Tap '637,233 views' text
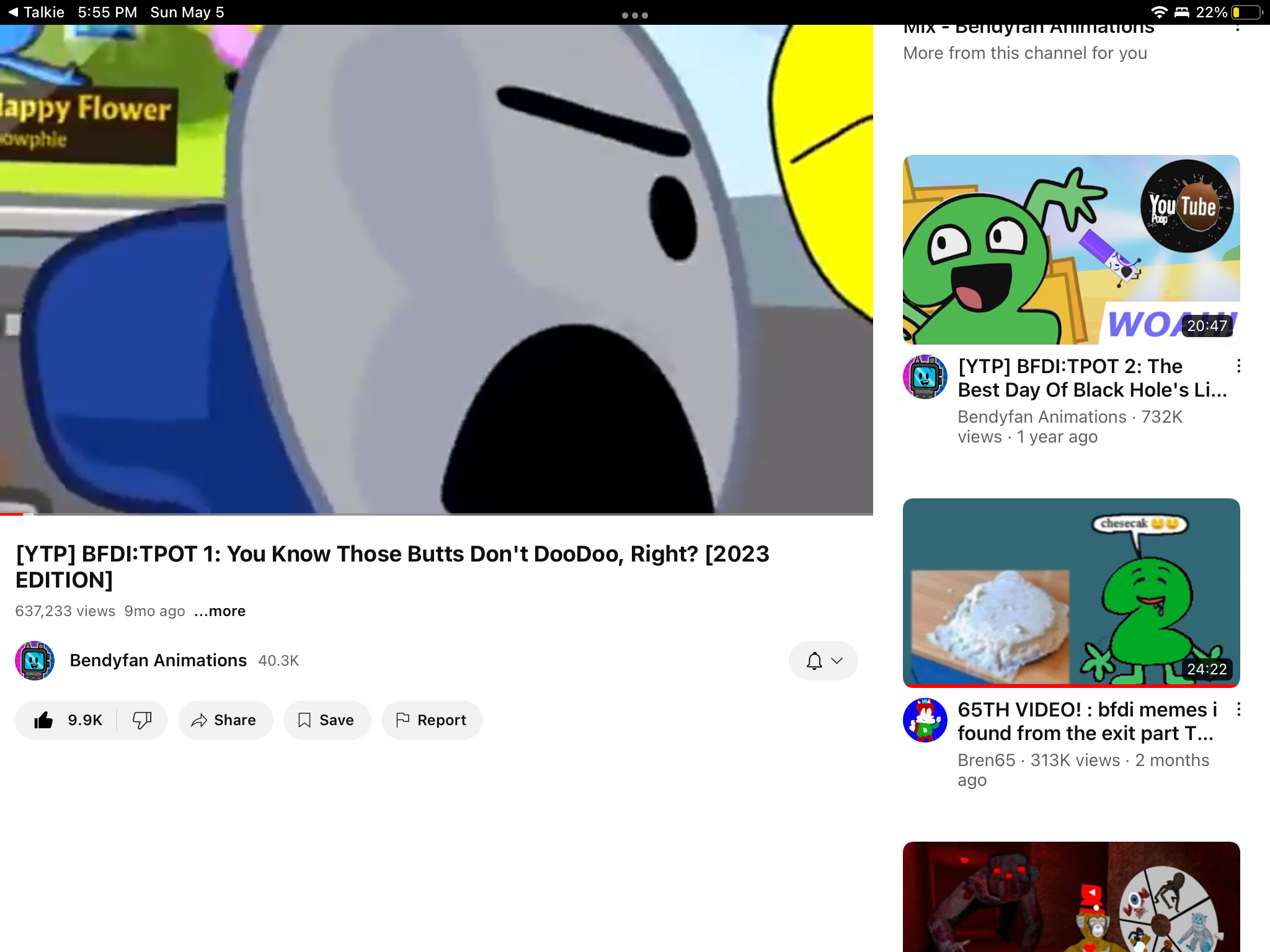1270x952 pixels. [65, 611]
